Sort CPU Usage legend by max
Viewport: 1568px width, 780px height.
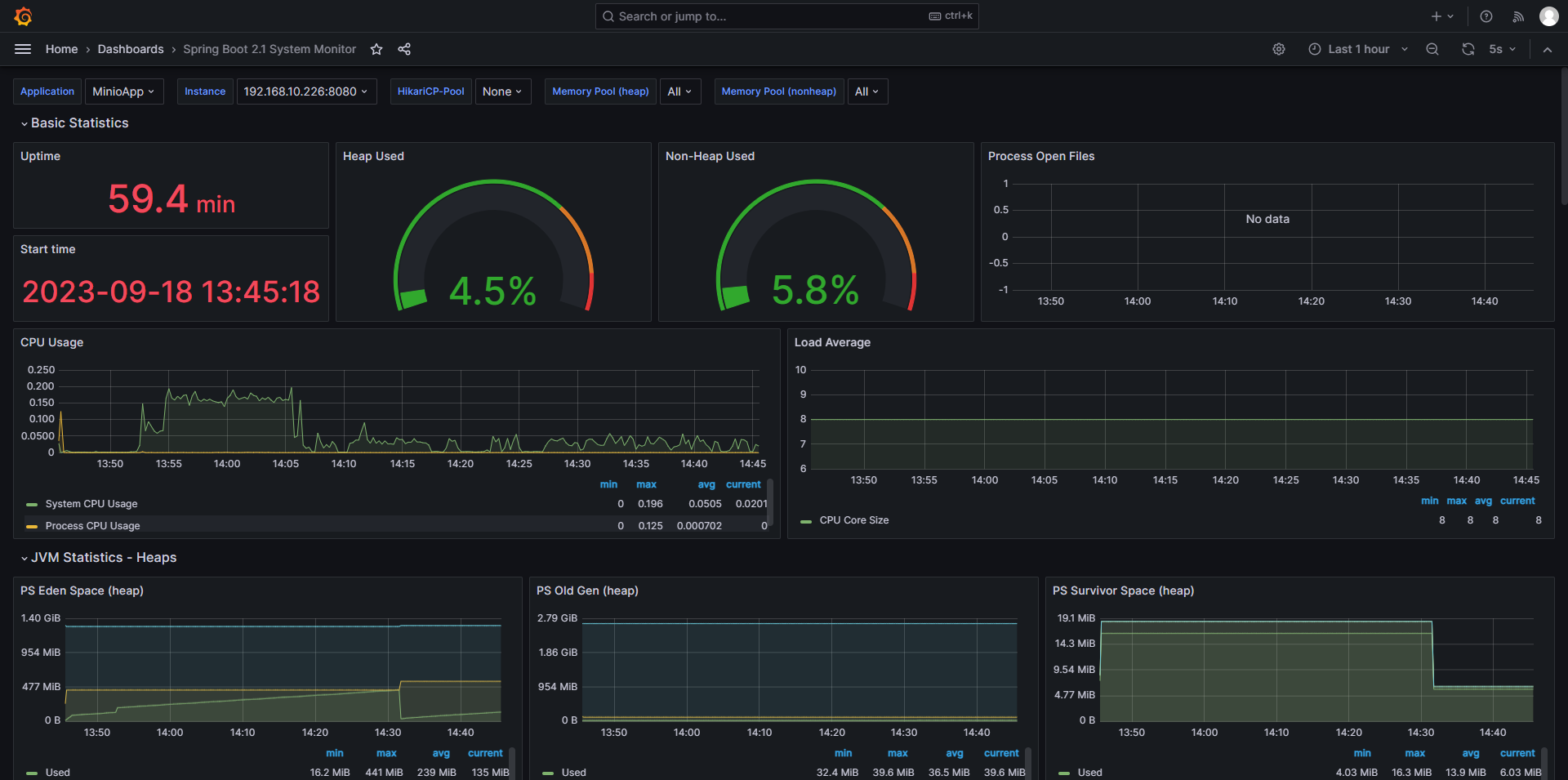coord(646,484)
